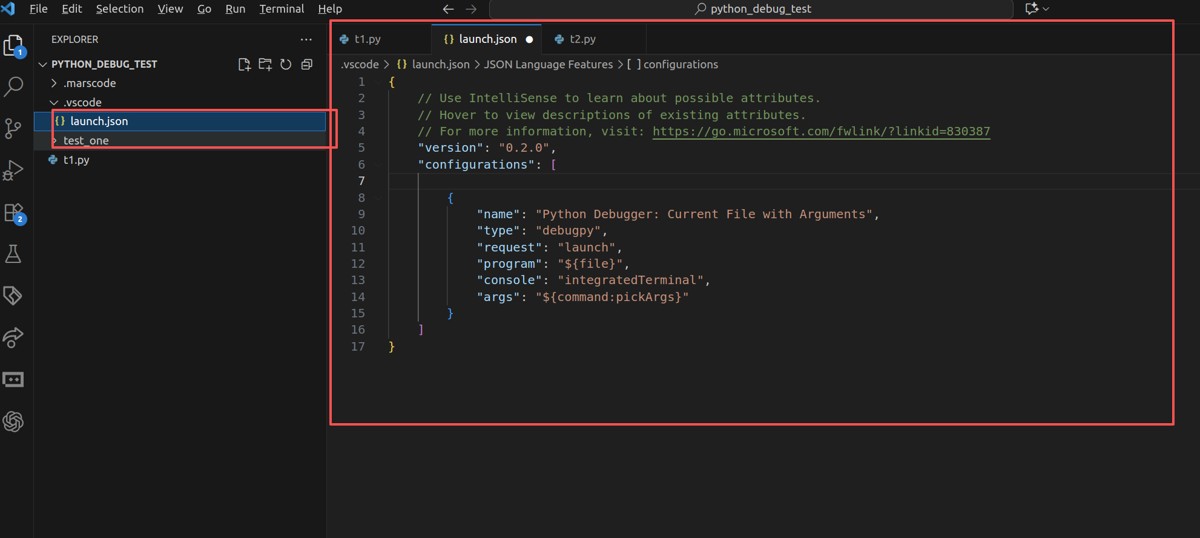The height and width of the screenshot is (538, 1200).
Task: Collapse all folders in Explorer
Action: [x=307, y=64]
